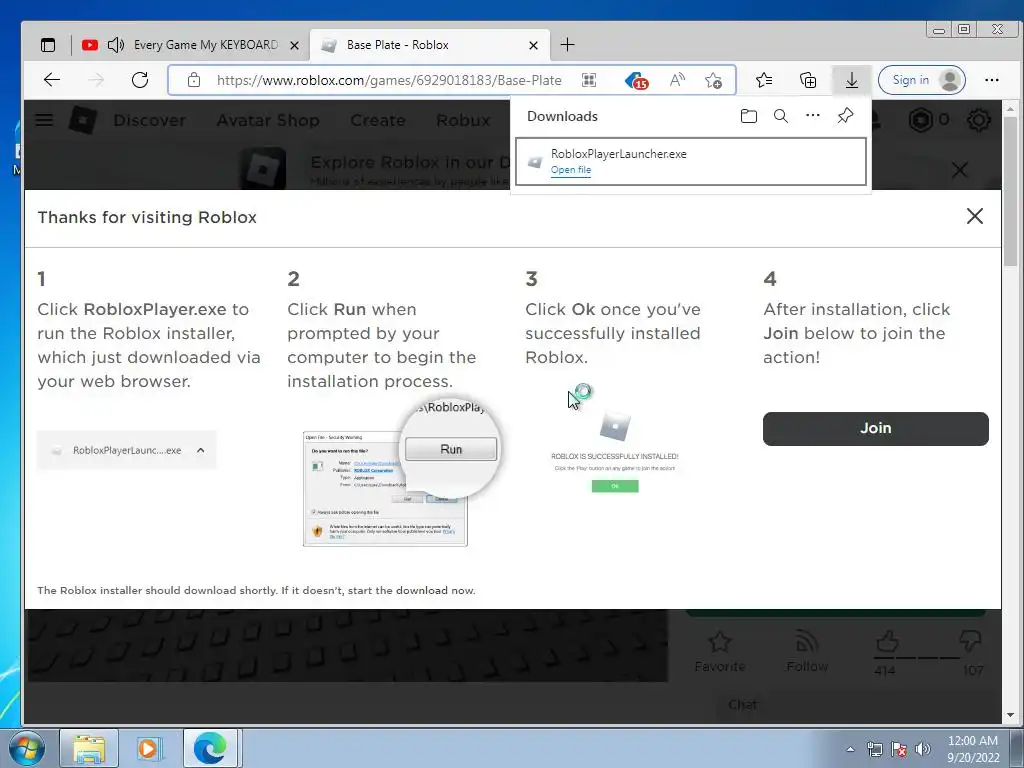Go back to previous page

click(52, 80)
